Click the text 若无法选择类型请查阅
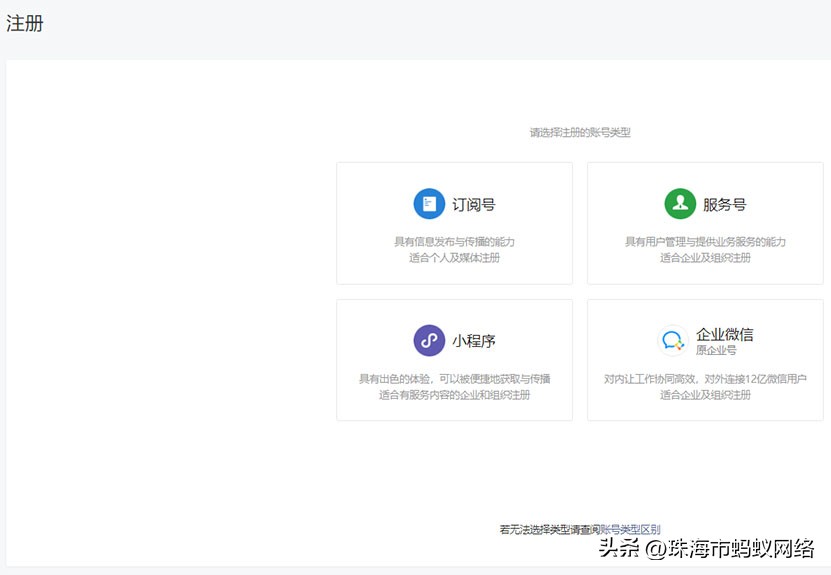Screen dimensions: 831x575 [550, 529]
